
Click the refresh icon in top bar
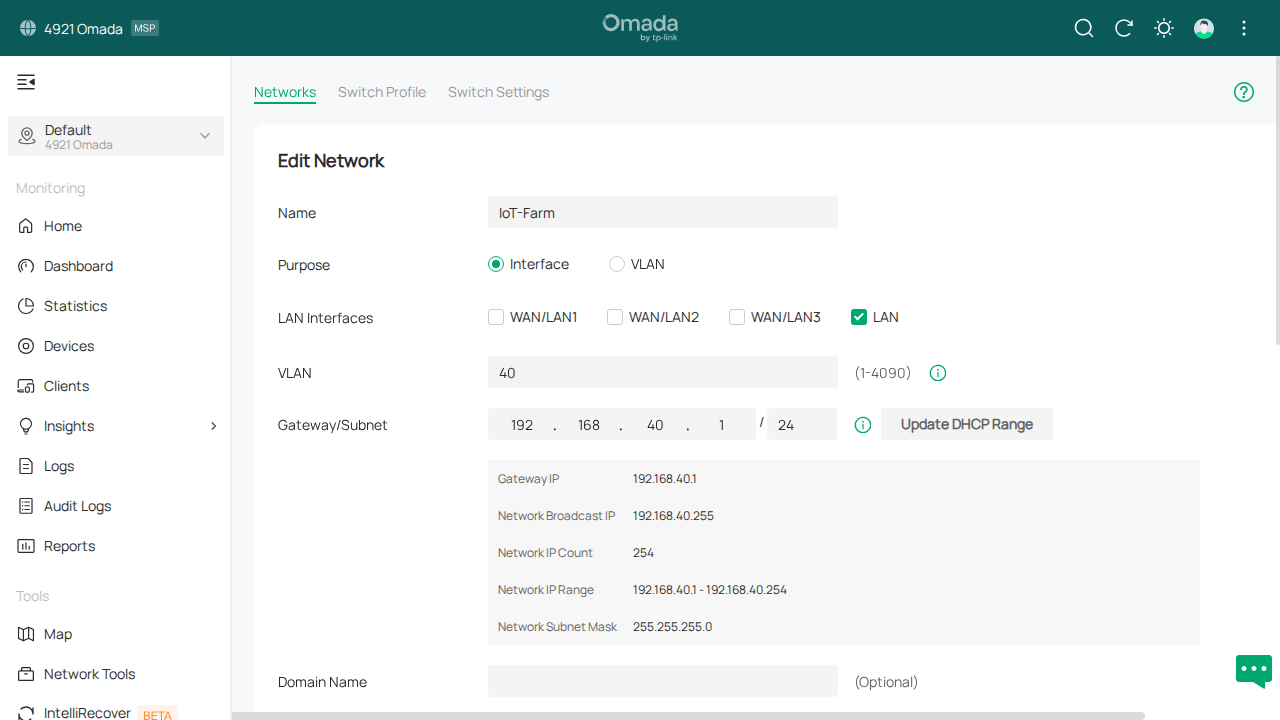1123,28
